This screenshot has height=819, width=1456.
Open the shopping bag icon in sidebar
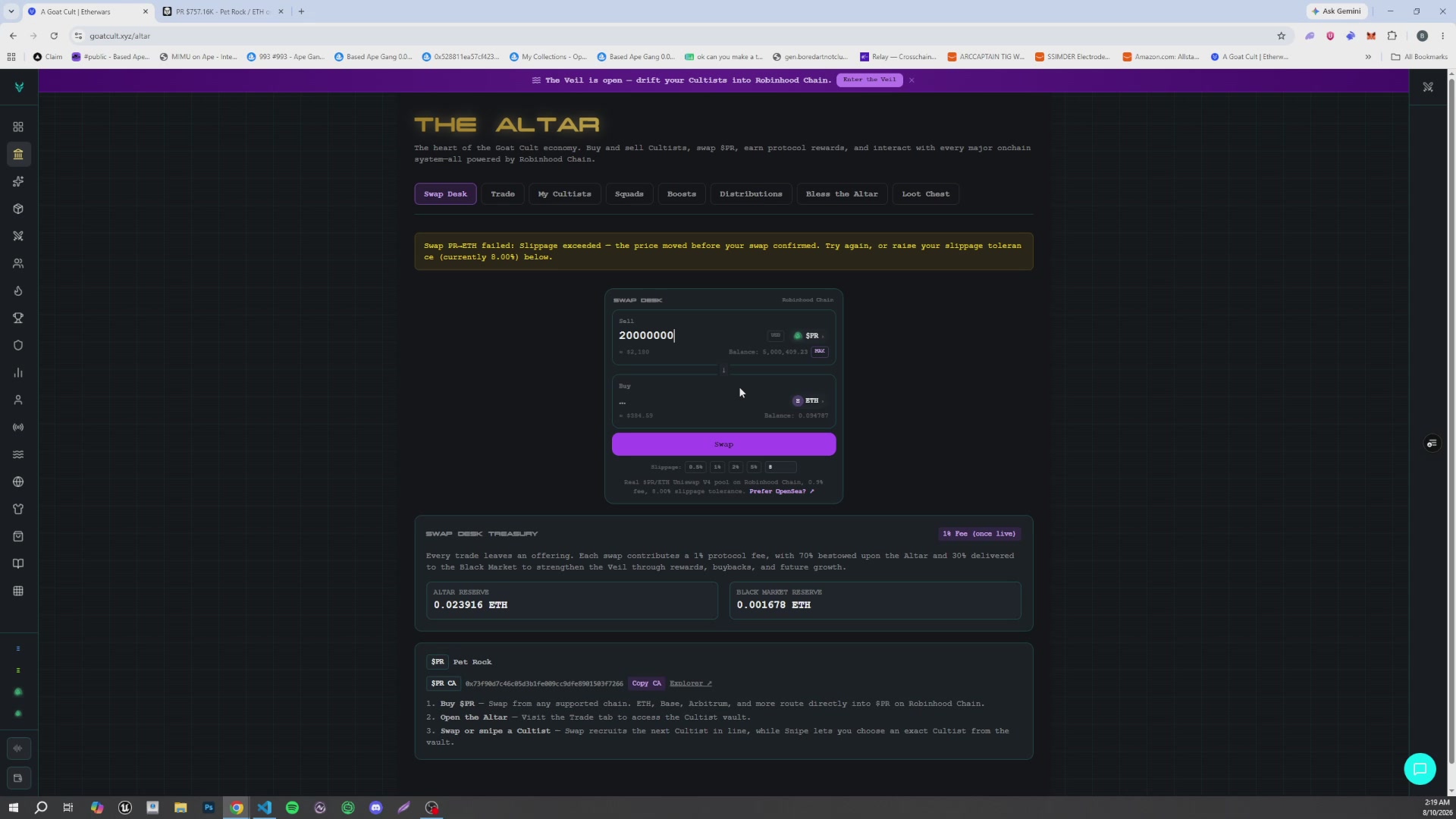(18, 536)
